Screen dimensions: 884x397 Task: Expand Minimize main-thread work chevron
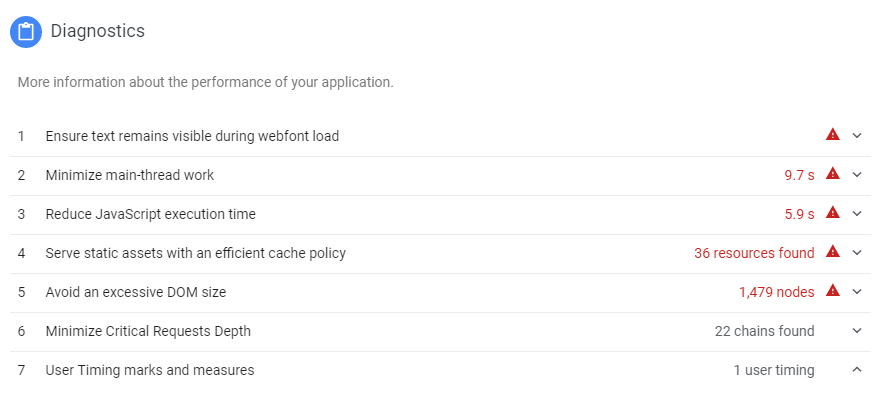[x=858, y=174]
